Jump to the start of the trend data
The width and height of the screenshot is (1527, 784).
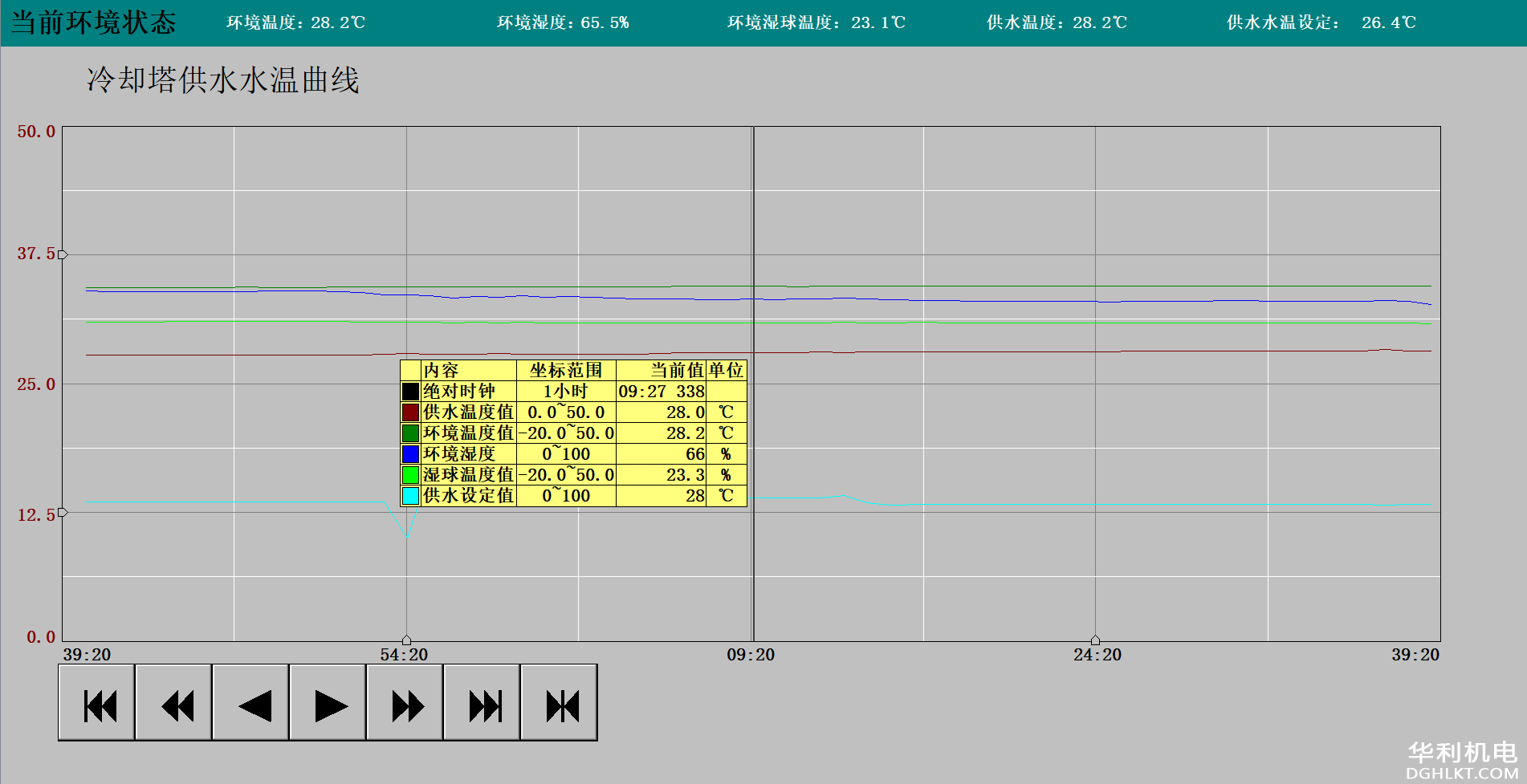(97, 703)
